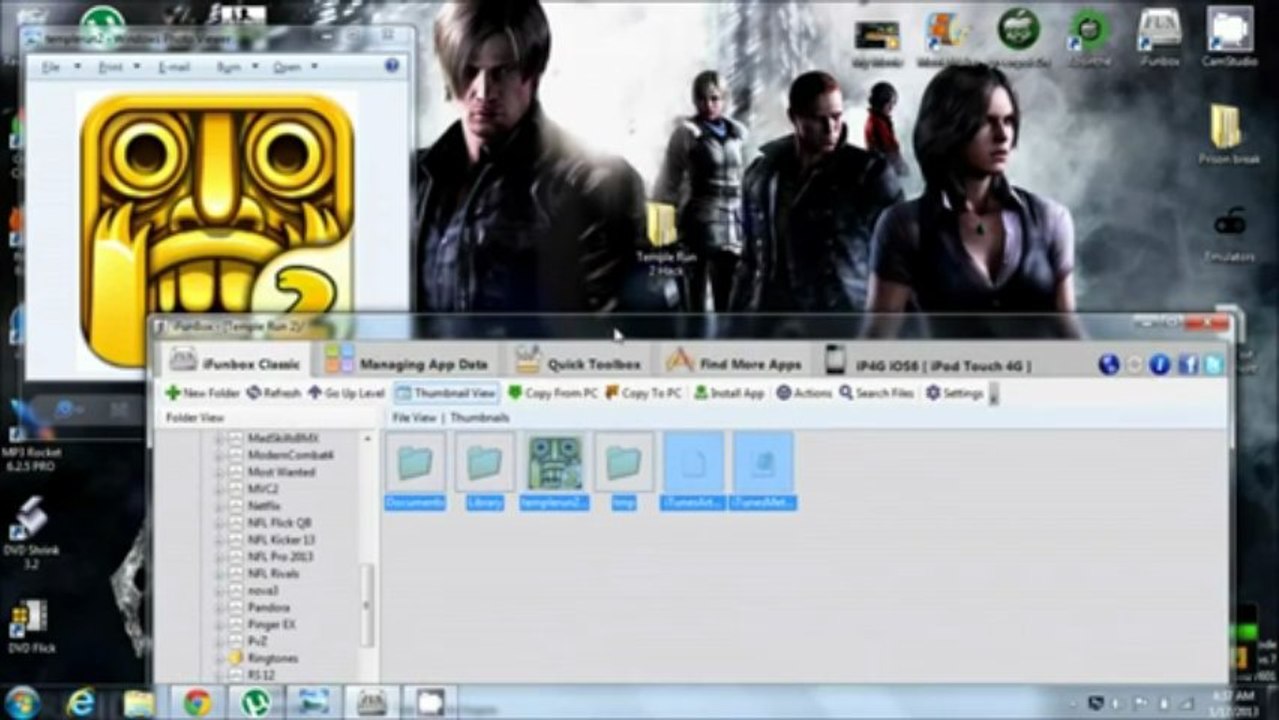Open DVD Shrink 3.2 desktop icon
Screen dimensions: 1279x720
pyautogui.click(x=33, y=533)
